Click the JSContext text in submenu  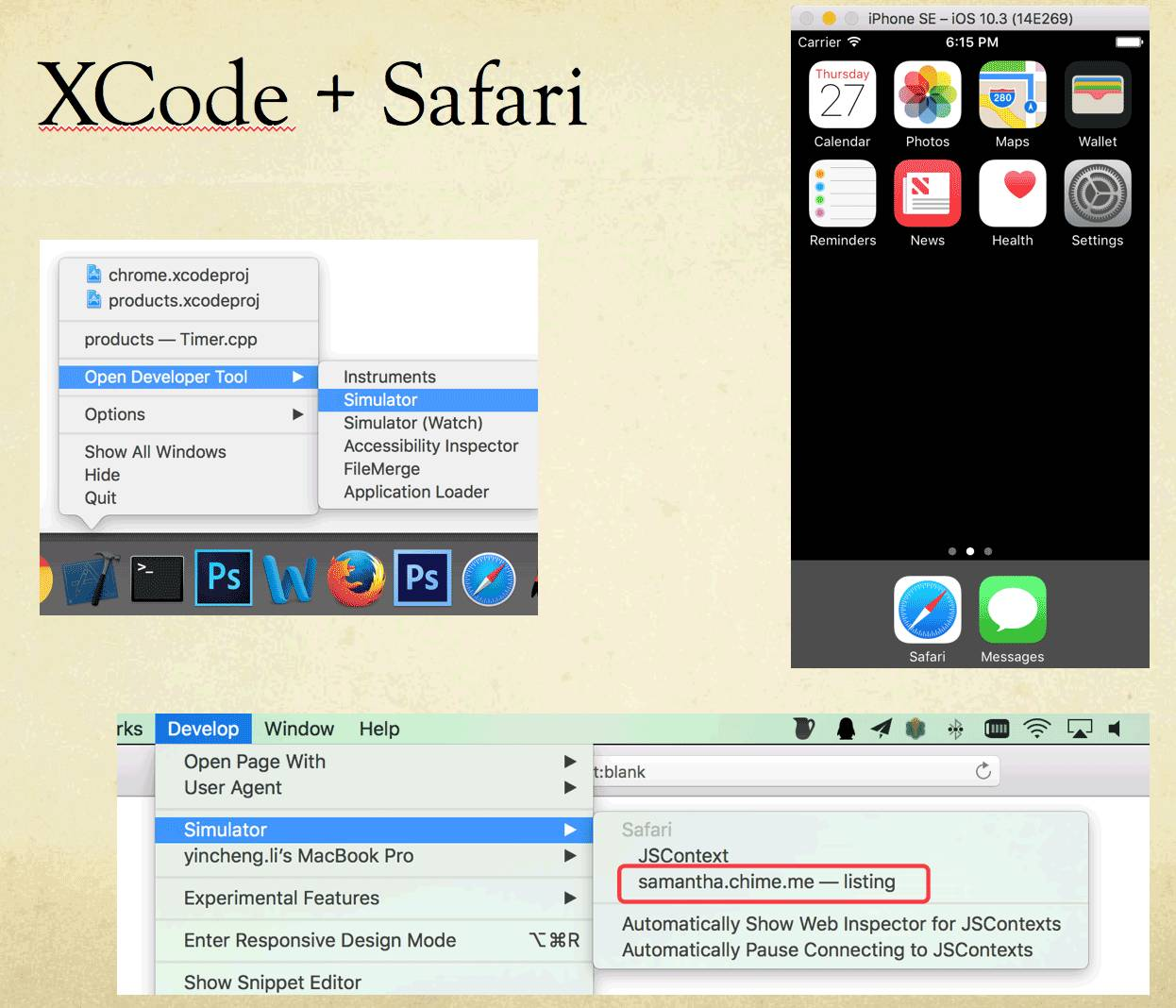click(x=683, y=855)
